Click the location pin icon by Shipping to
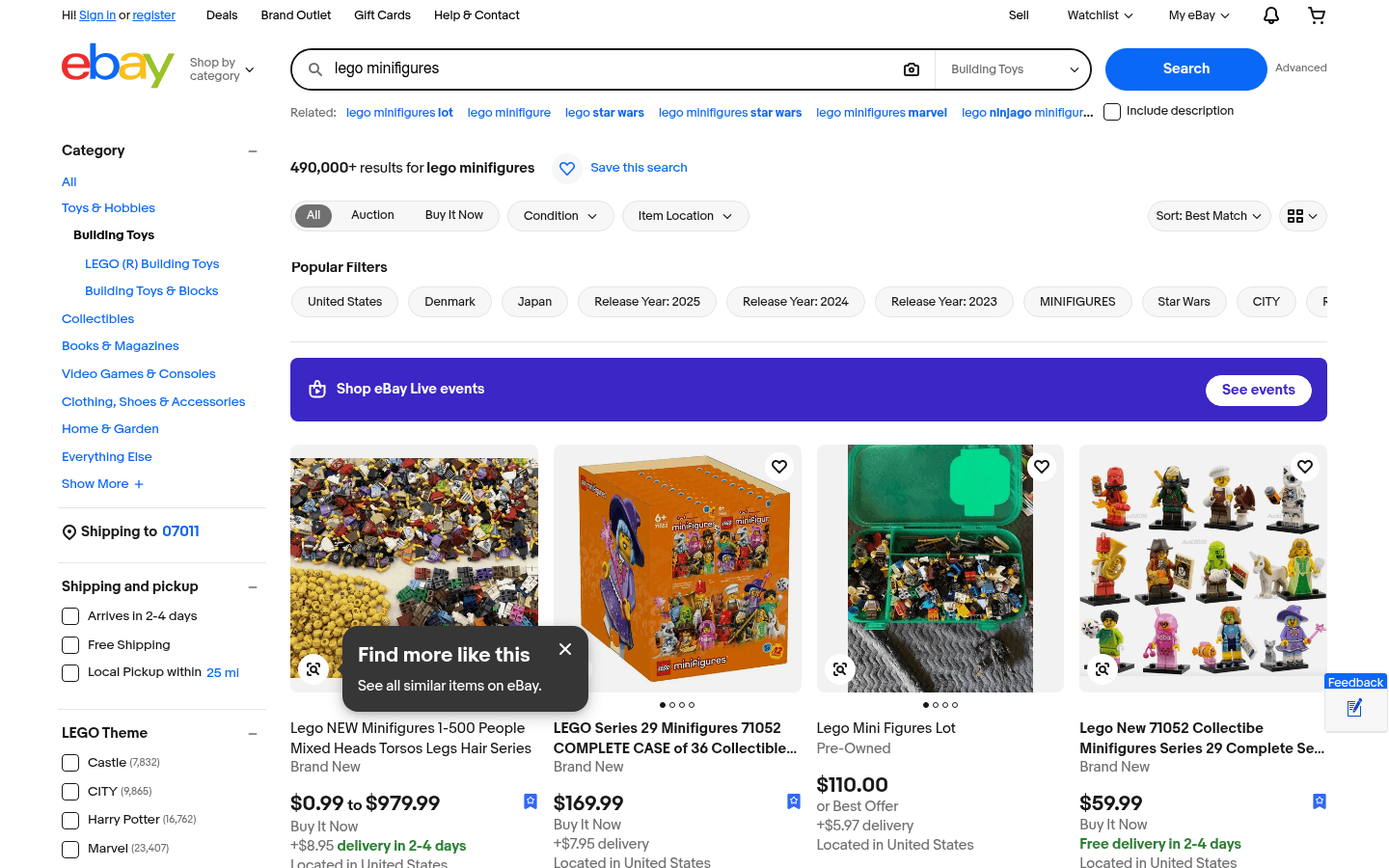Viewport: 1389px width, 868px height. click(69, 532)
